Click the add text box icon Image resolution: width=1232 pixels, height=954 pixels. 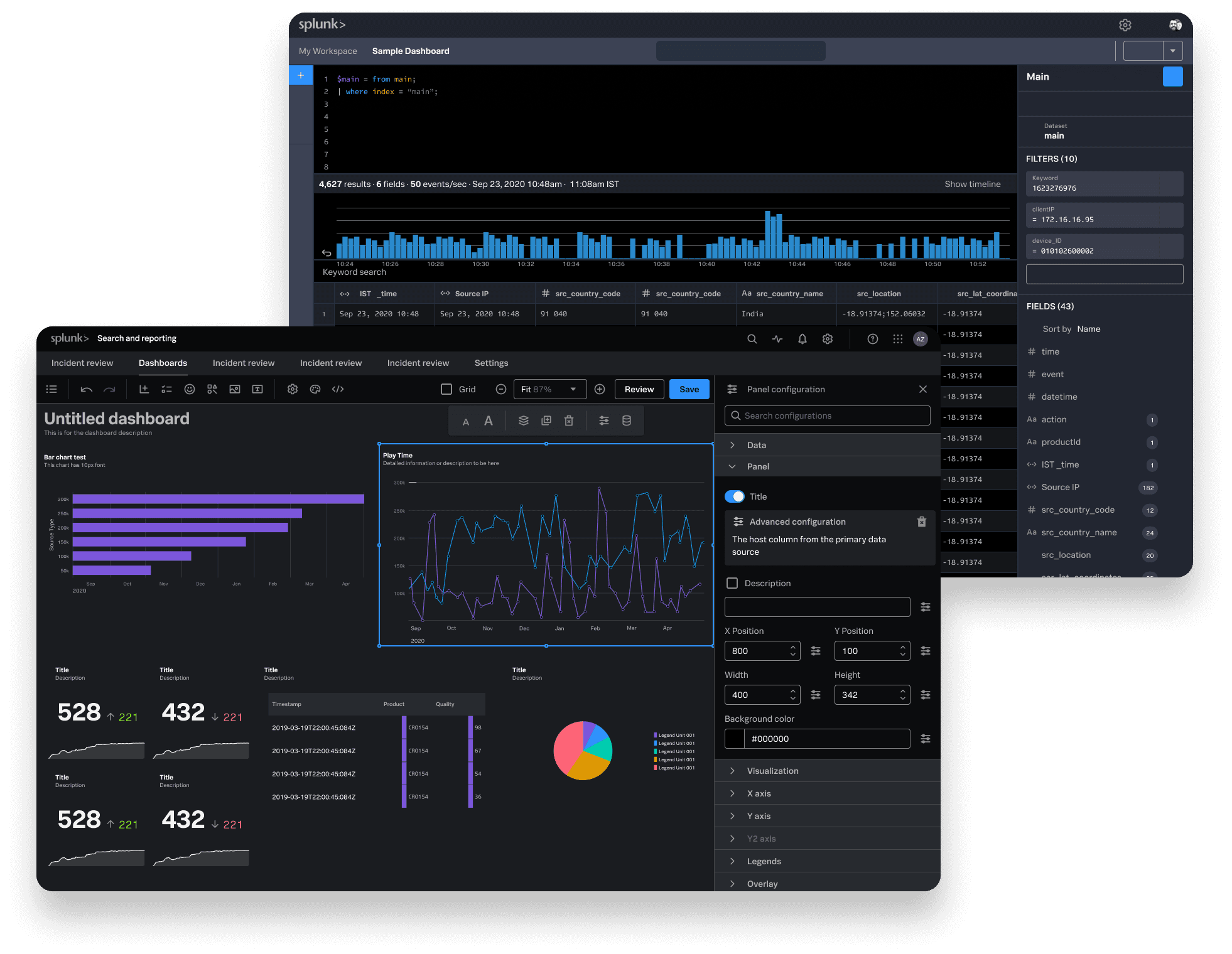[x=257, y=389]
